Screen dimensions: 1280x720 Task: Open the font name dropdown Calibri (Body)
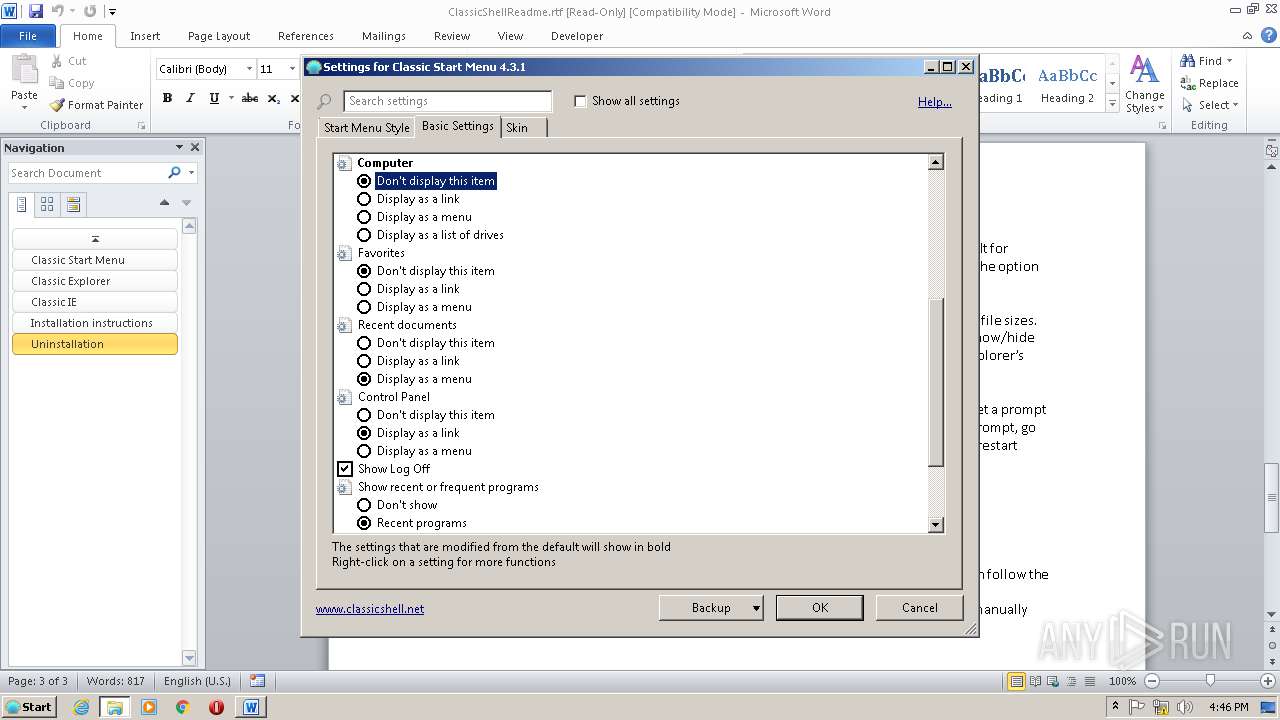pos(248,69)
